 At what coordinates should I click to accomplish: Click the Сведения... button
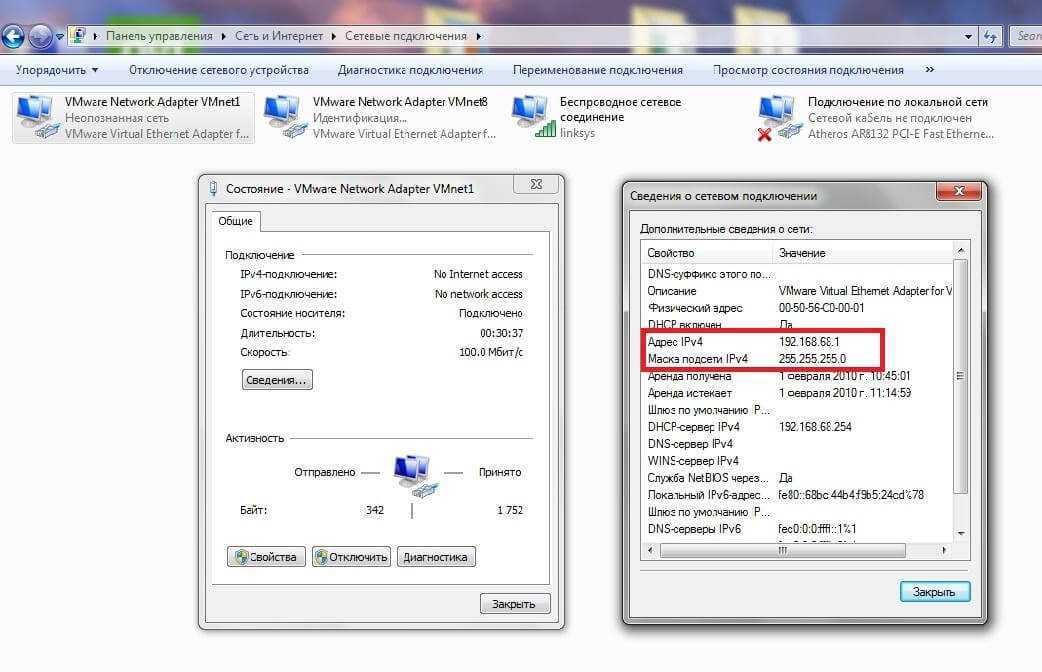[277, 380]
